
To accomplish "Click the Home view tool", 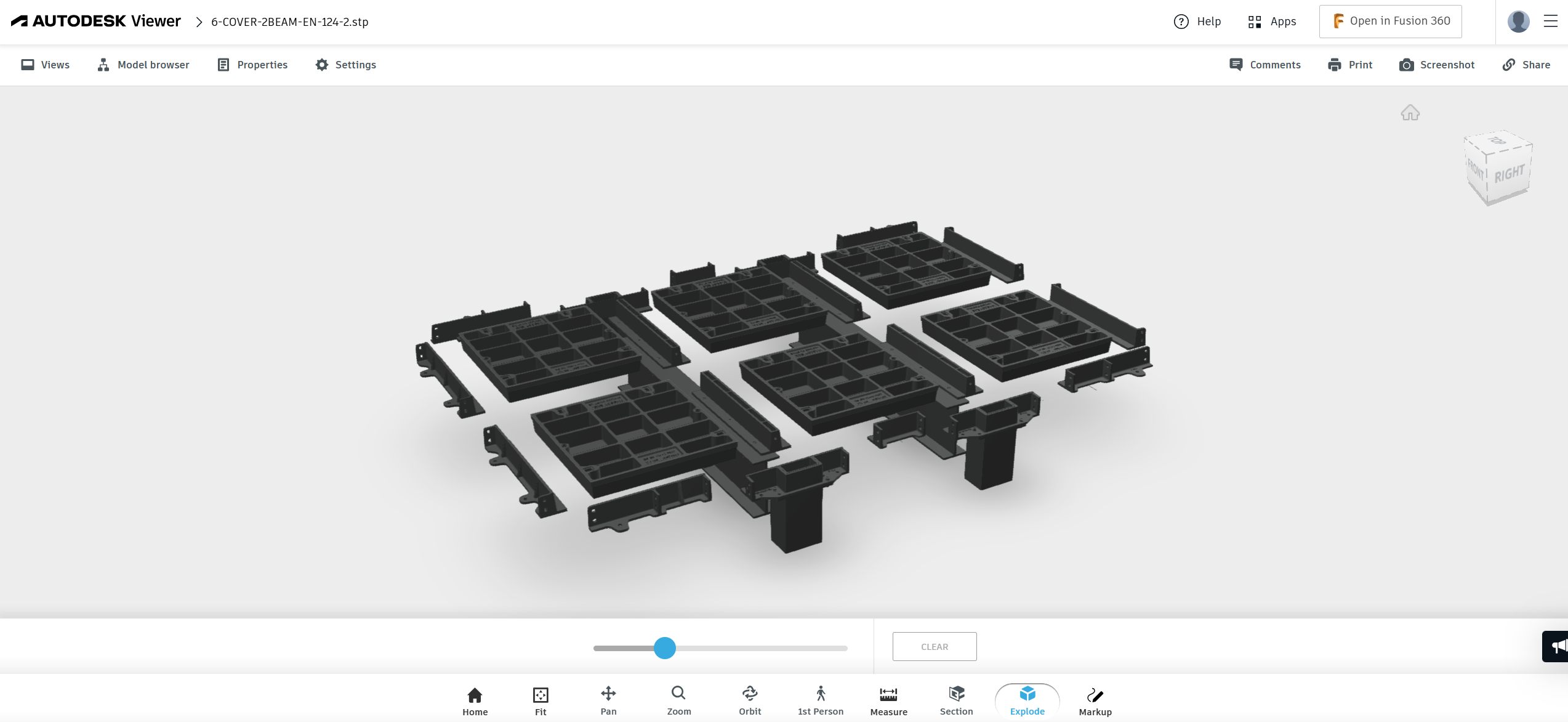I will 475,700.
